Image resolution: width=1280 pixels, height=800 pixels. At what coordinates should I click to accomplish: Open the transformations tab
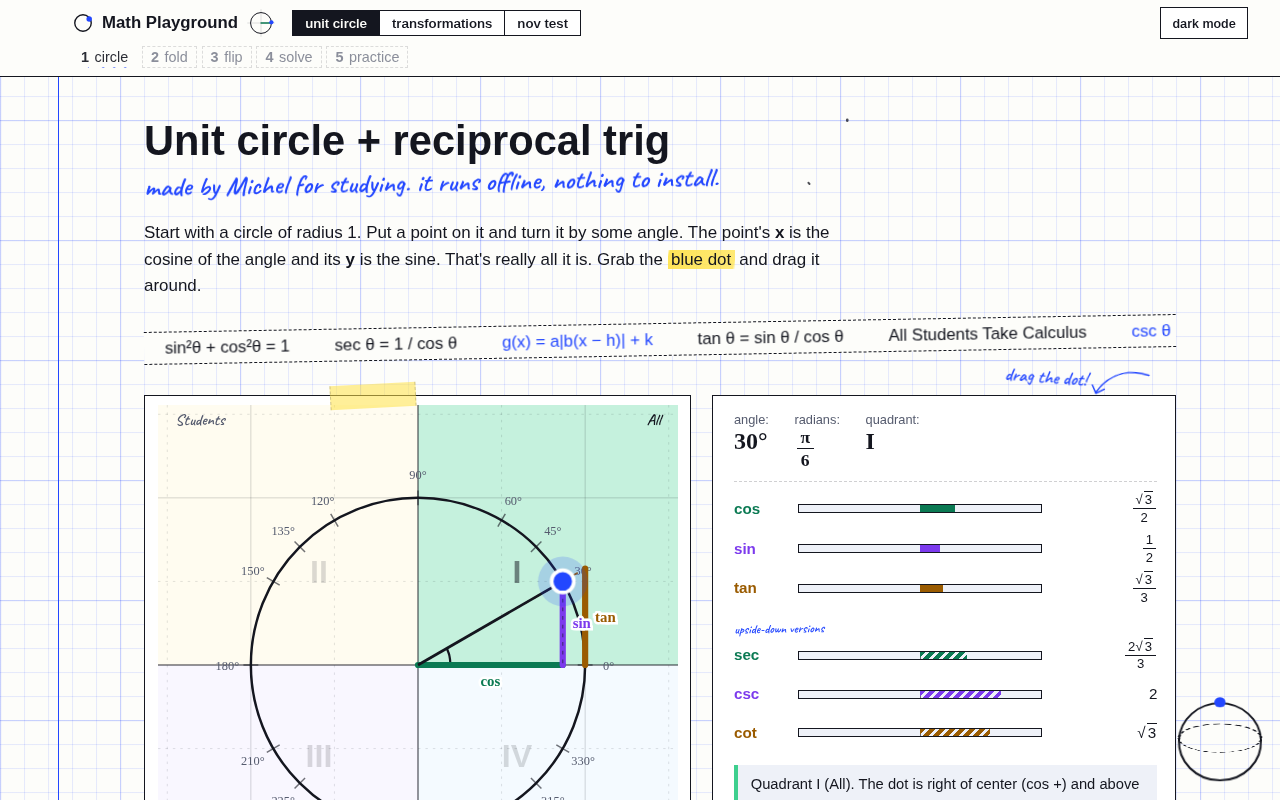(442, 23)
